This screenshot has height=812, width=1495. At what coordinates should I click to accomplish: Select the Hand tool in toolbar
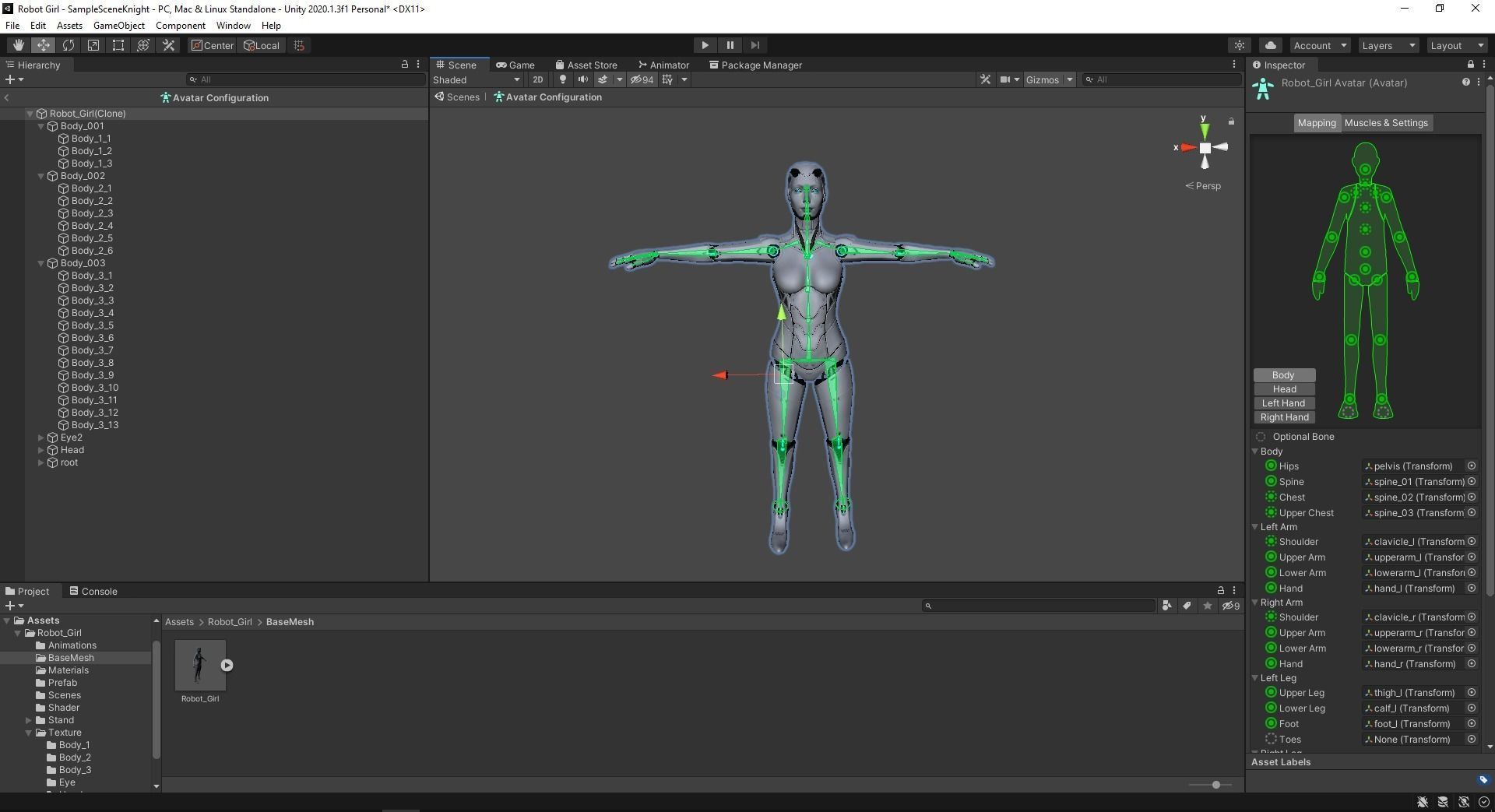point(18,45)
